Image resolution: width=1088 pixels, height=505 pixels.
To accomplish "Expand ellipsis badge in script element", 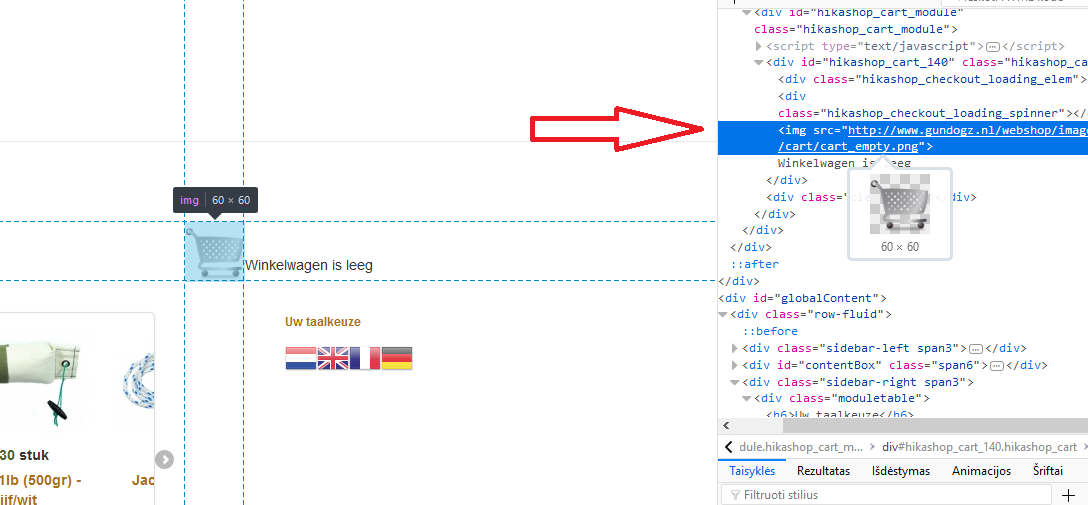I will click(992, 46).
